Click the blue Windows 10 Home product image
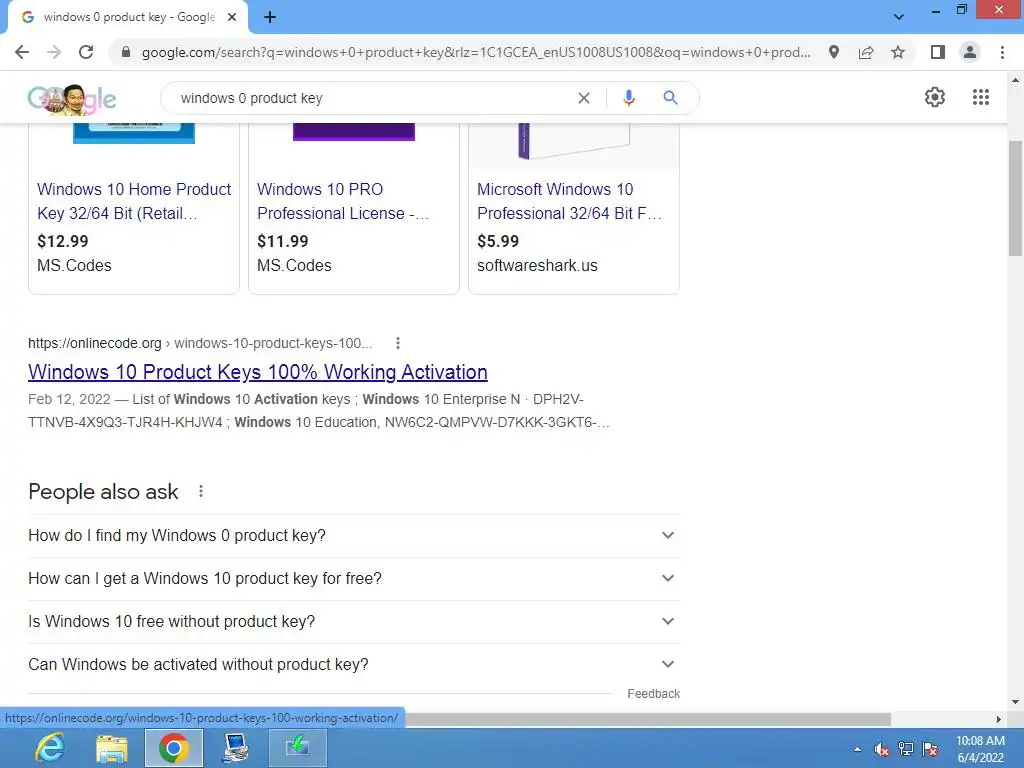Screen dimensions: 1024x768 coord(134,133)
